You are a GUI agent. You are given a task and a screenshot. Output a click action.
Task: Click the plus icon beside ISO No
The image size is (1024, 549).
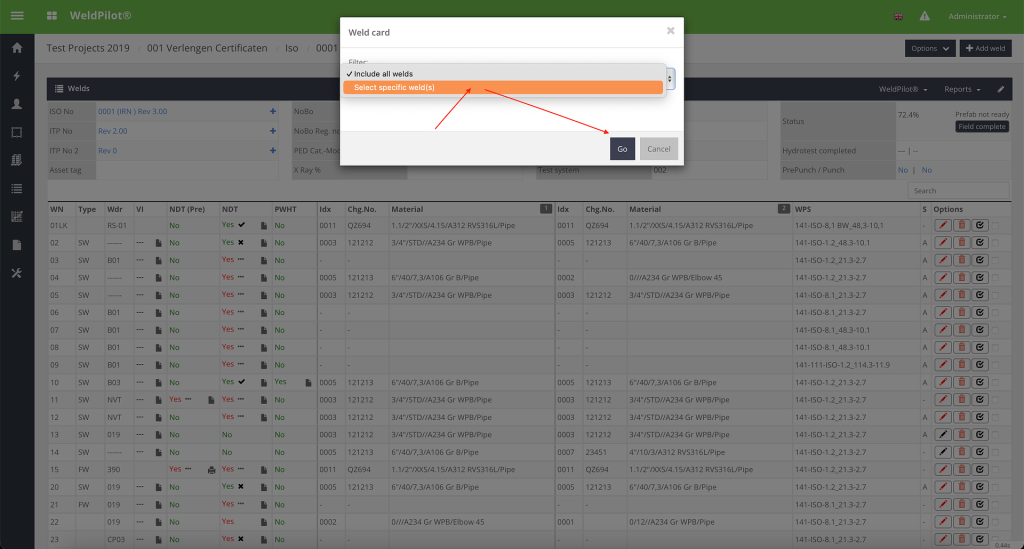point(272,111)
